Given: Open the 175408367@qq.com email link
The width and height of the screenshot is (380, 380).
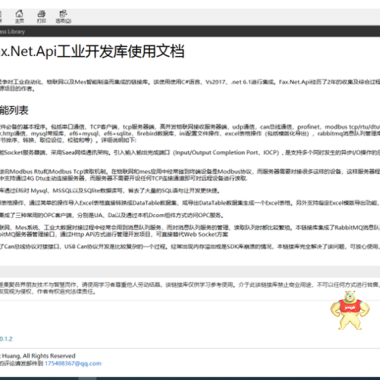Looking at the screenshot, I should click(73, 363).
